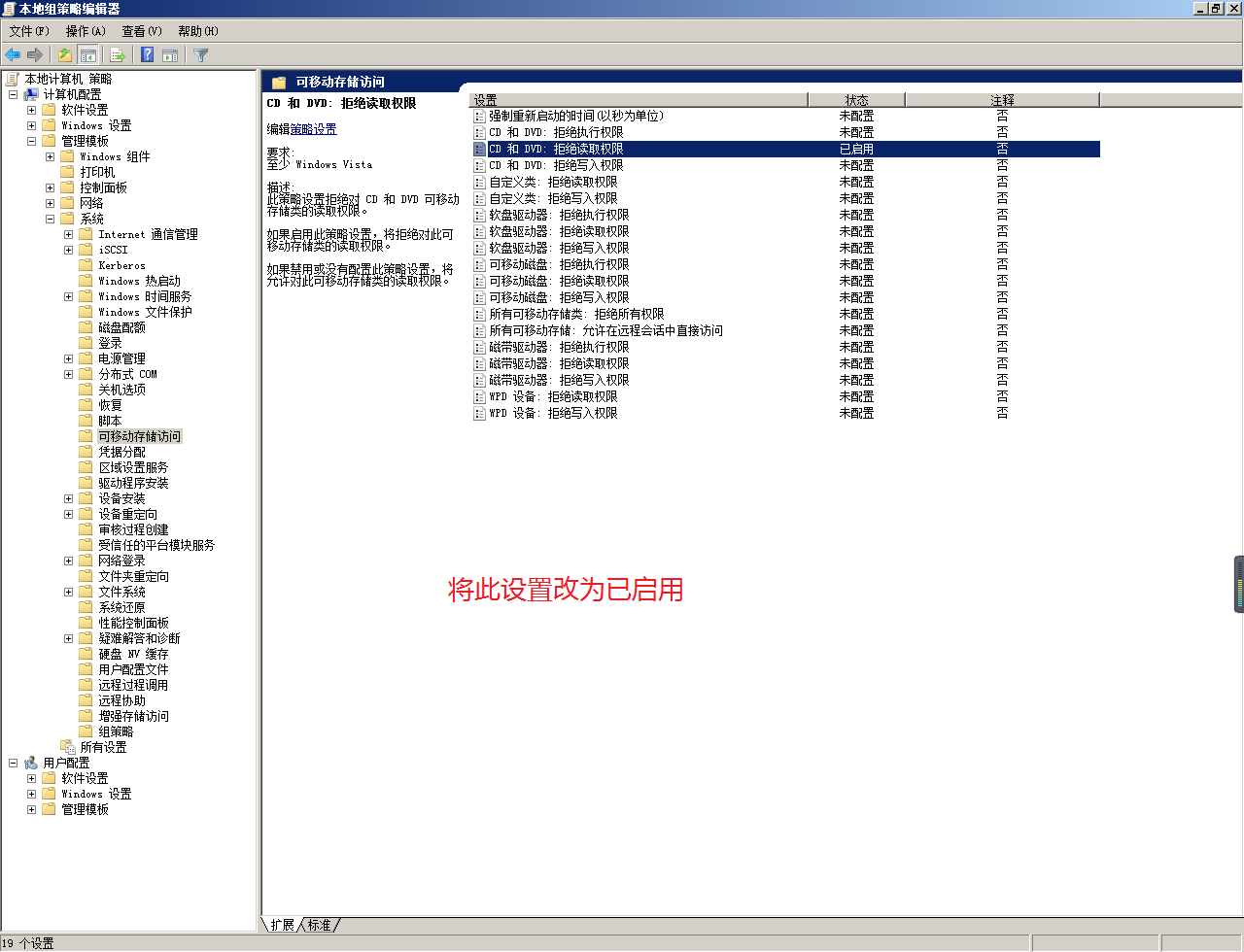
Task: Expand the 设备安装 tree node
Action: coord(68,498)
